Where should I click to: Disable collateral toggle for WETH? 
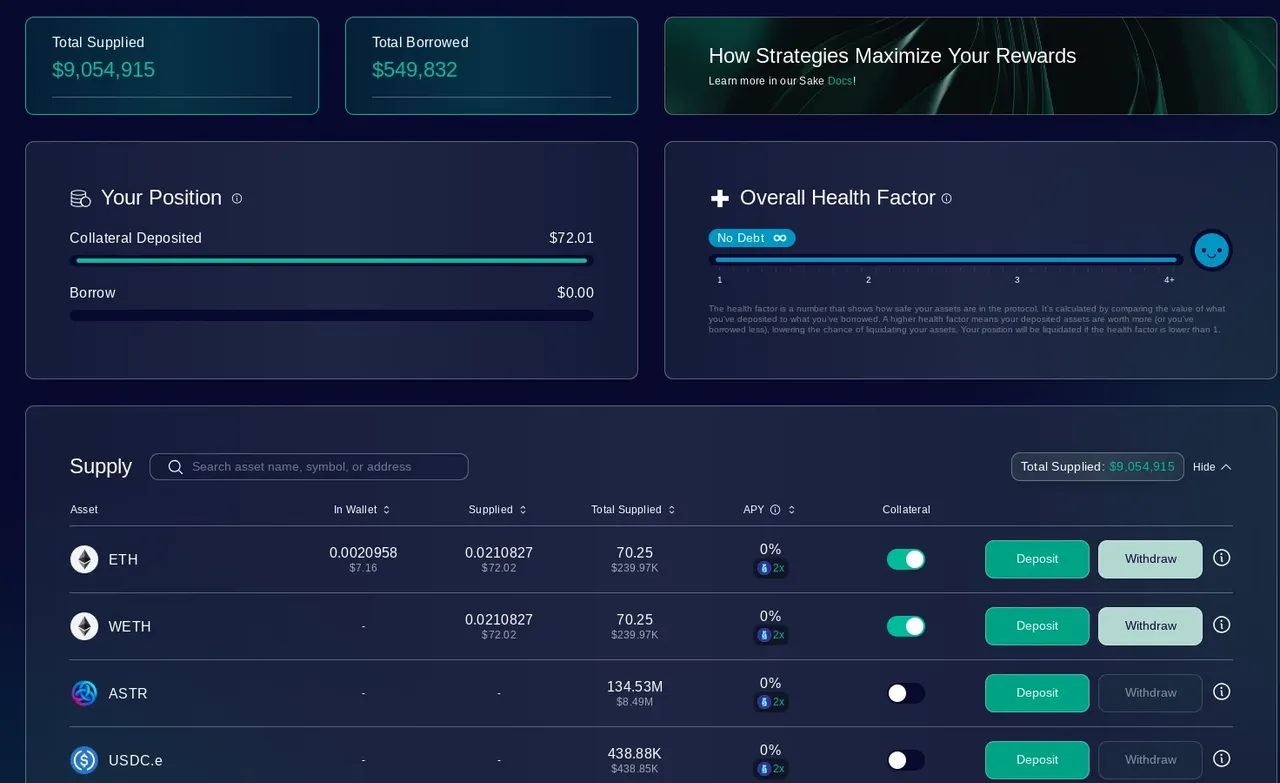click(906, 626)
